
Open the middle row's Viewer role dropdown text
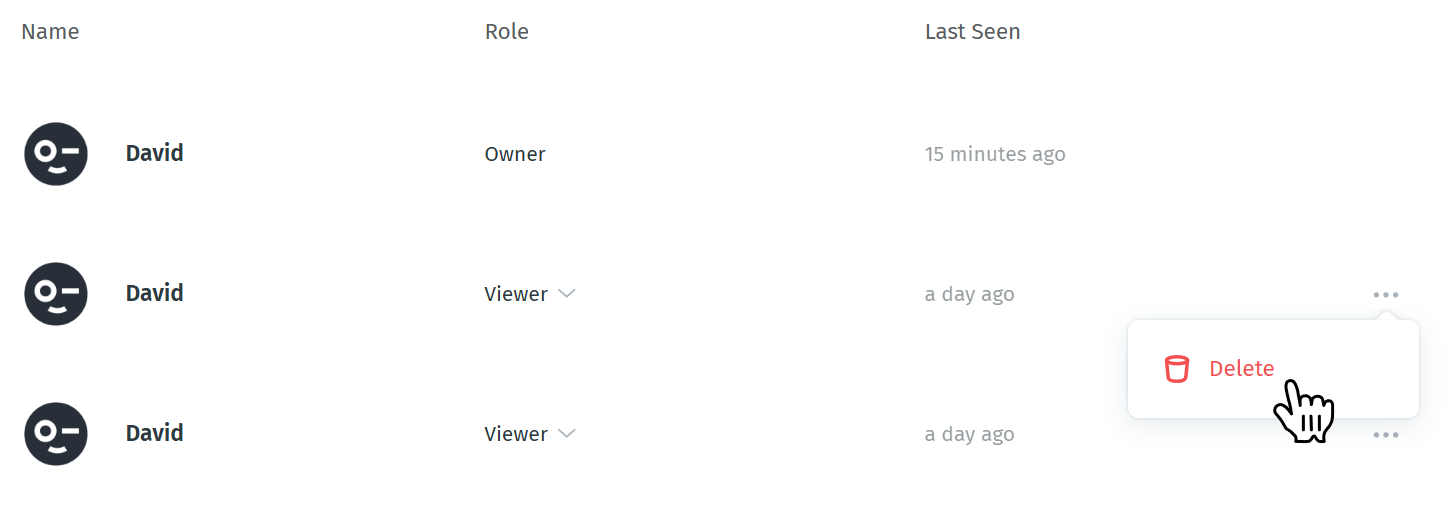coord(516,294)
